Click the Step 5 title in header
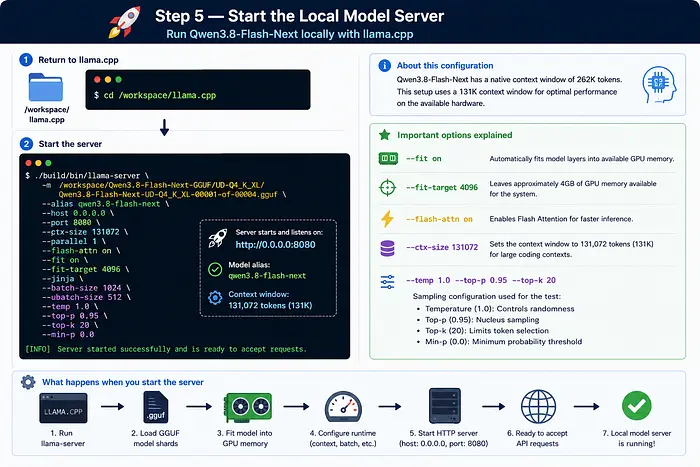The height and width of the screenshot is (467, 700). pos(299,16)
